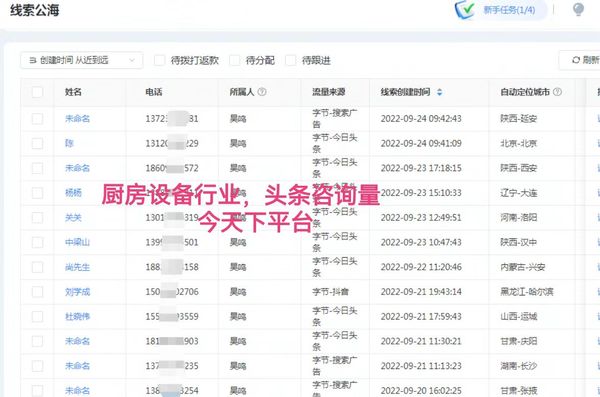Click the 字节-抖音 source cell
The image size is (600, 397).
click(331, 292)
